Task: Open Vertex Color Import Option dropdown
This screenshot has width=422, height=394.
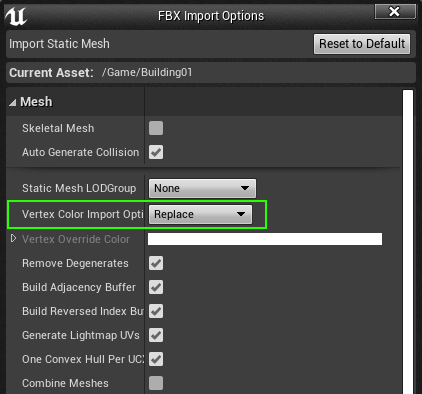Action: (x=200, y=214)
